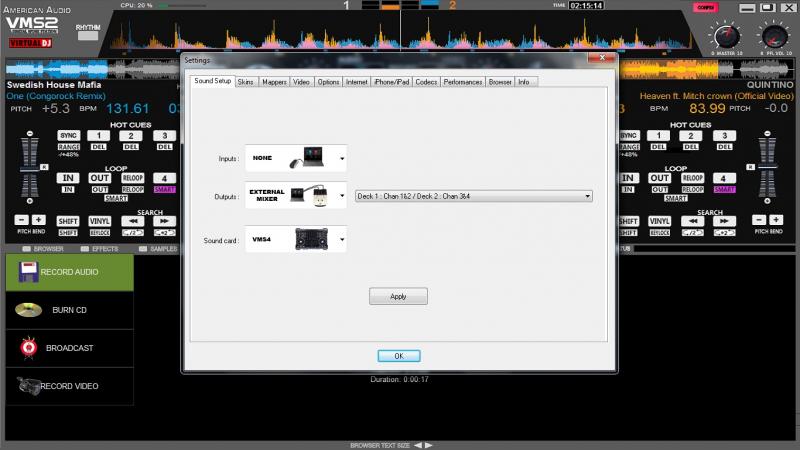Click right deck loop OUT button
The image size is (800, 450).
pos(659,178)
